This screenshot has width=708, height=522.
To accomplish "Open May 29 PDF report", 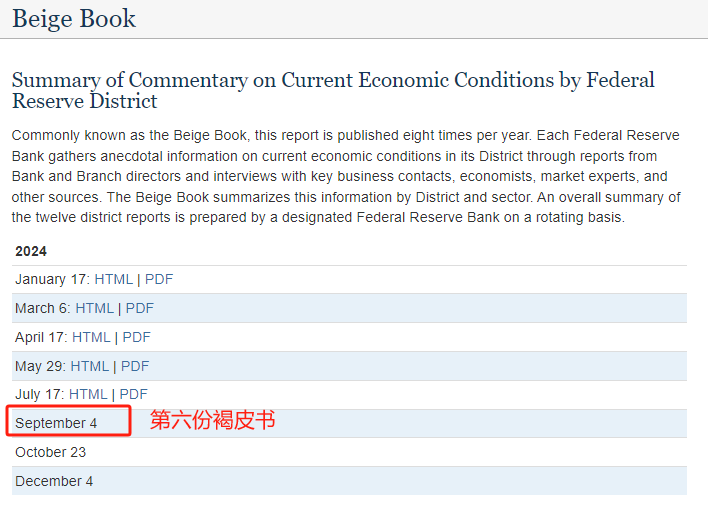I will point(135,366).
